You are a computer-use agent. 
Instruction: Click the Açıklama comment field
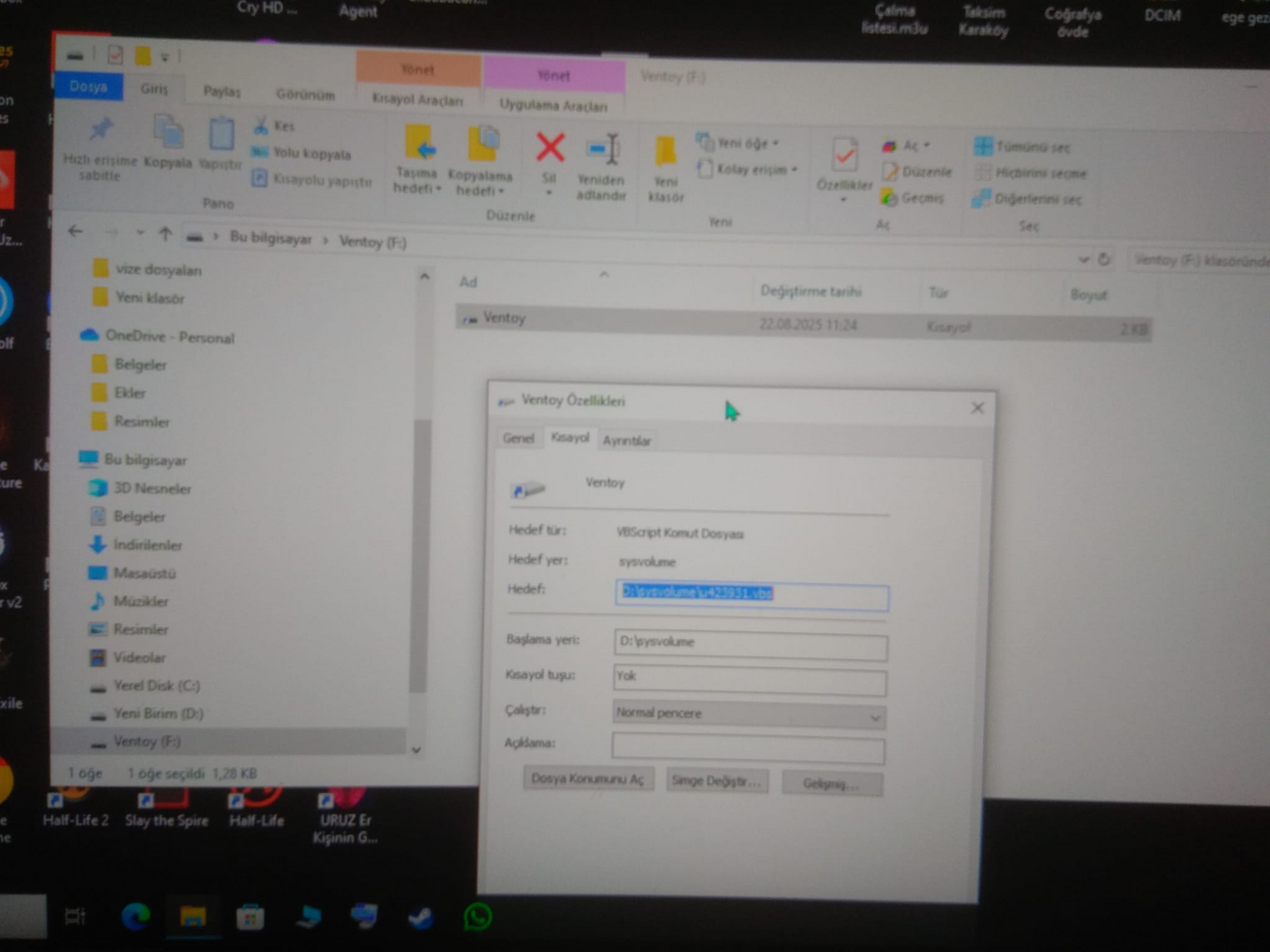point(748,748)
